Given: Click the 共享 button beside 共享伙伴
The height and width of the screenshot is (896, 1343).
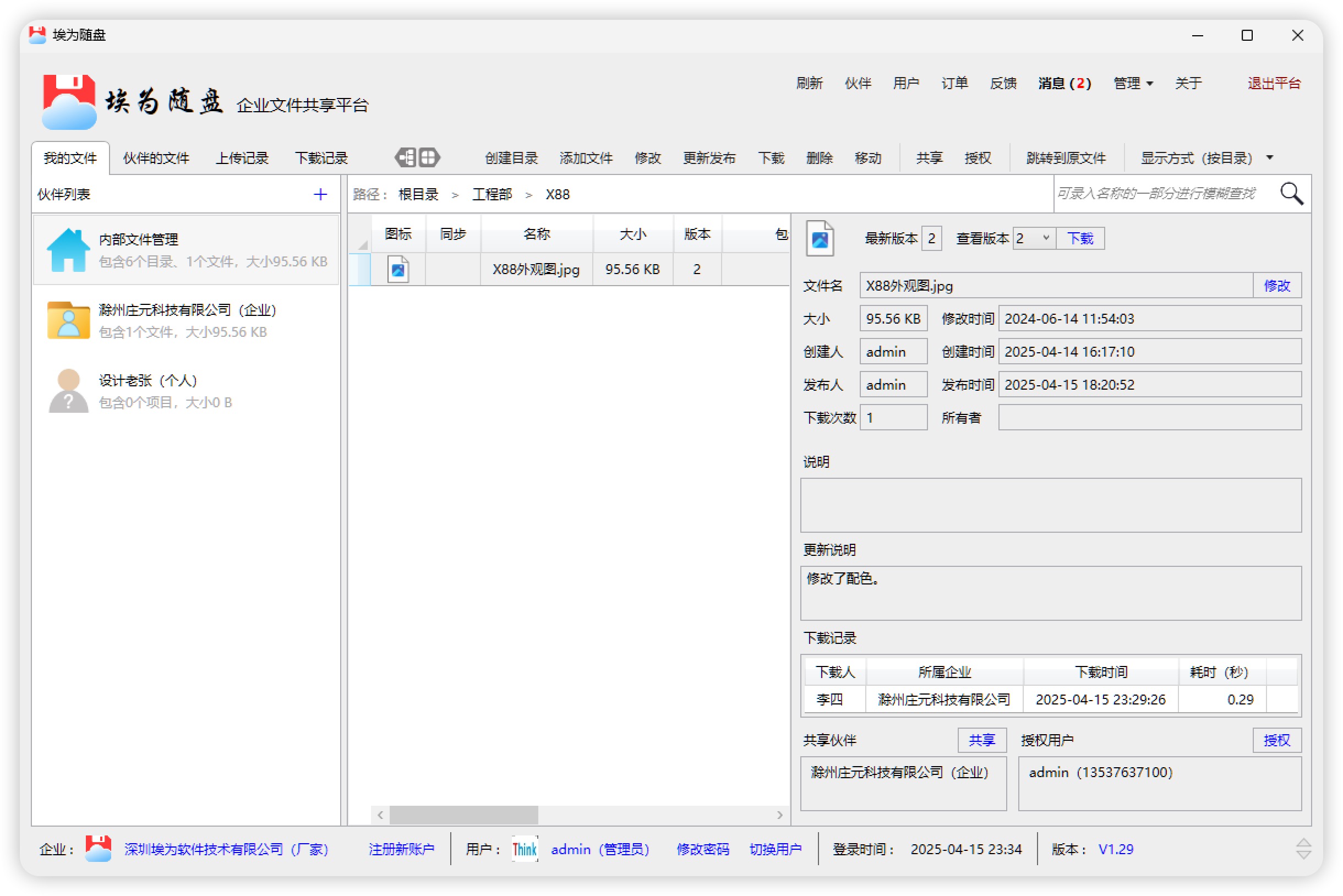Looking at the screenshot, I should pos(981,740).
